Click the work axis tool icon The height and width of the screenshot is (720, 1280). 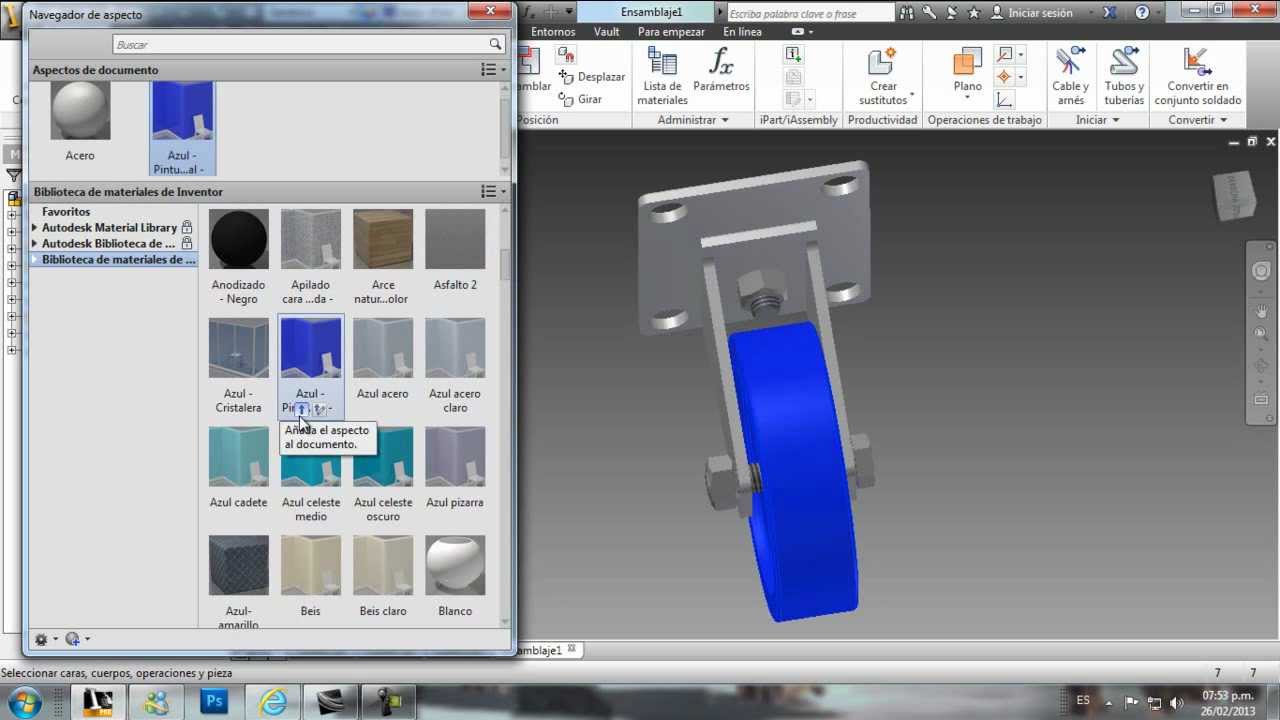point(1005,54)
